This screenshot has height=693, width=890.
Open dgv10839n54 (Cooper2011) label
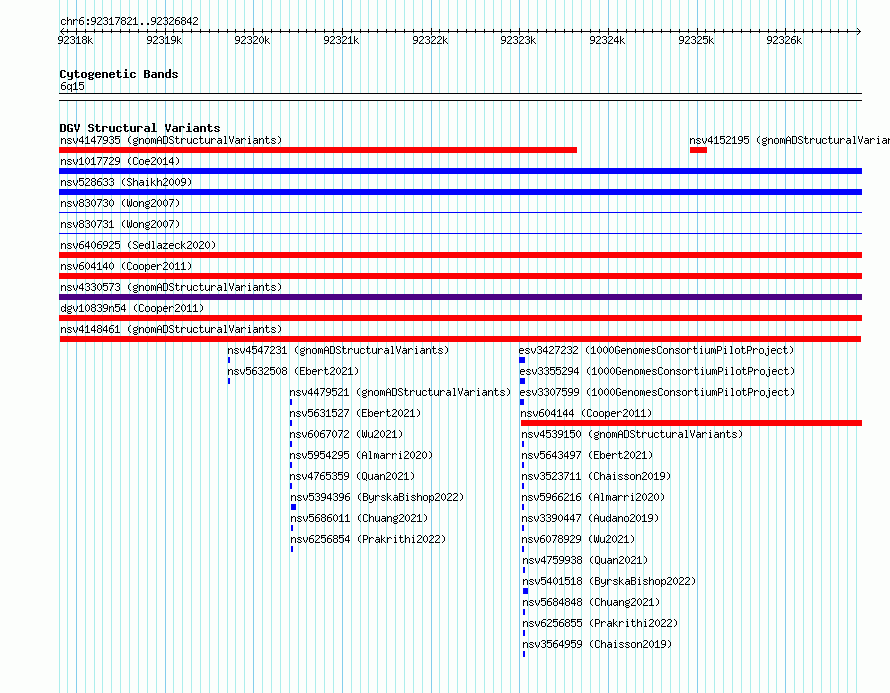pos(132,308)
